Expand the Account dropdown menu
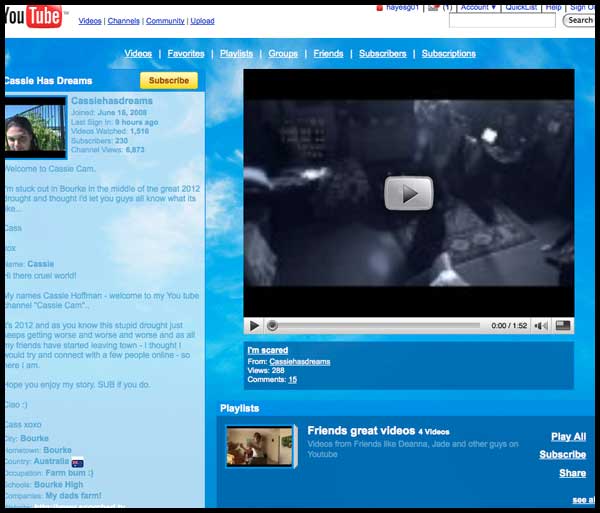The image size is (600, 513). pyautogui.click(x=479, y=6)
